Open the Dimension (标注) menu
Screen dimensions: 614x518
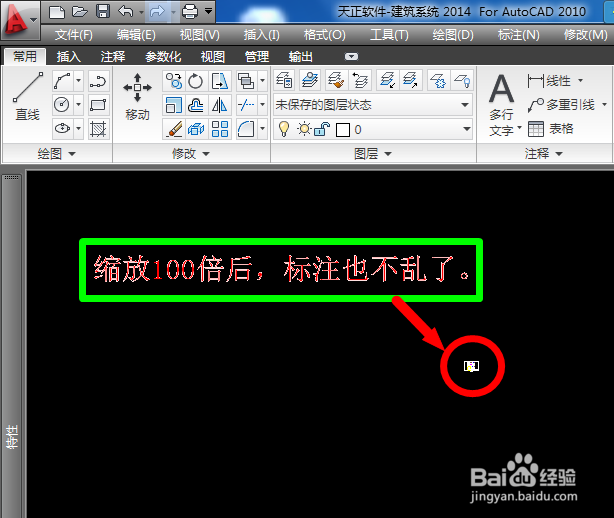point(518,35)
